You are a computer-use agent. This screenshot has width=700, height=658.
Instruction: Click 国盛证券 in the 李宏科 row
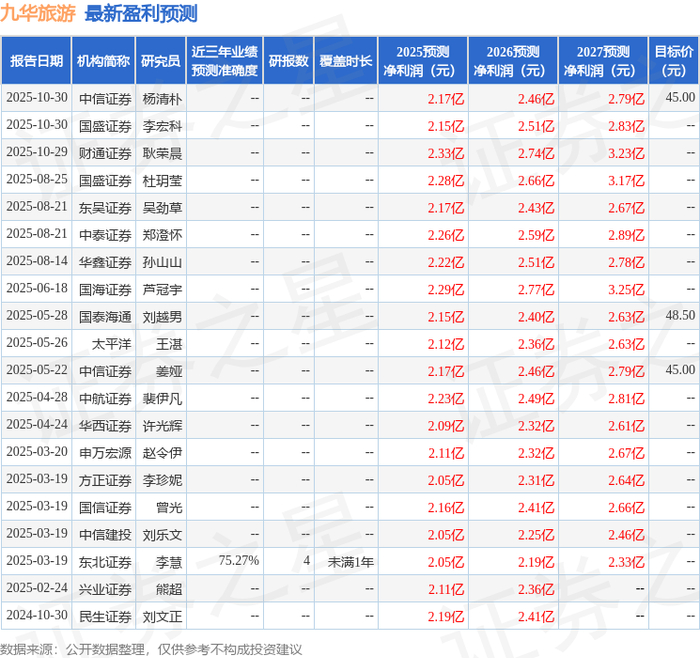tap(105, 126)
